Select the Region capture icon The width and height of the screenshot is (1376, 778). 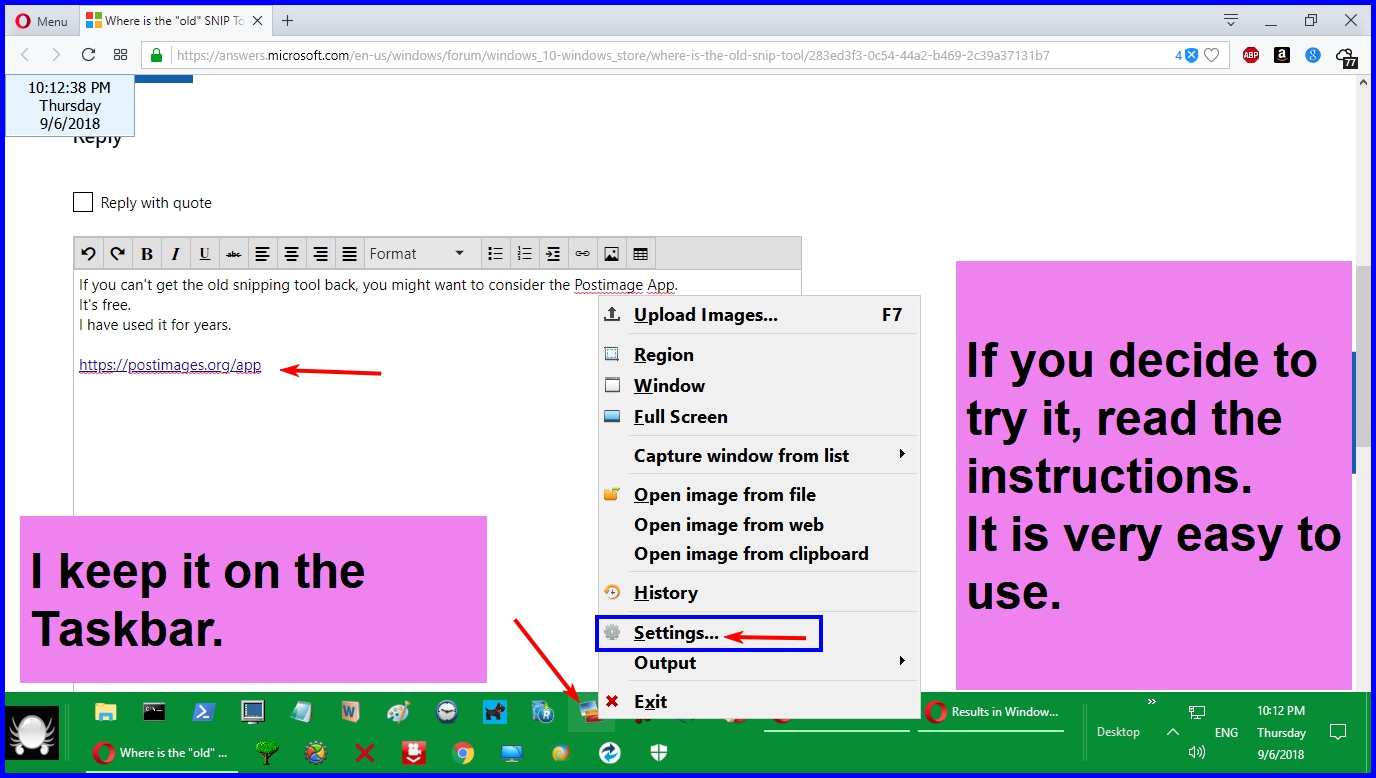point(612,354)
